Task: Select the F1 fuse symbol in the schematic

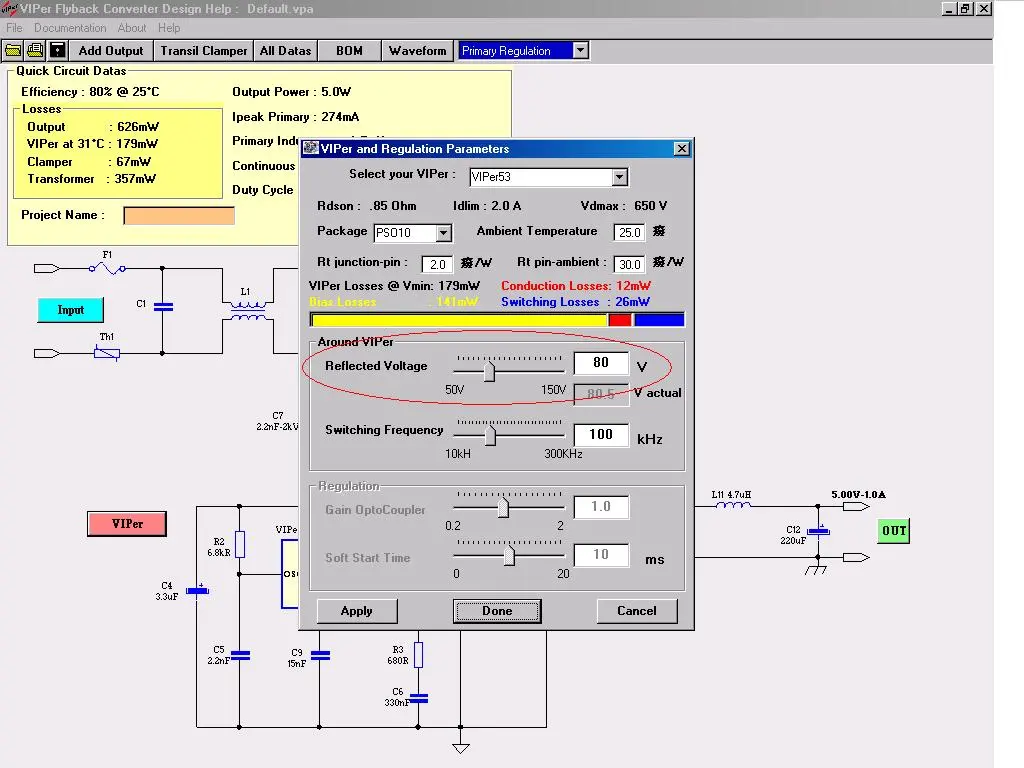Action: [108, 268]
